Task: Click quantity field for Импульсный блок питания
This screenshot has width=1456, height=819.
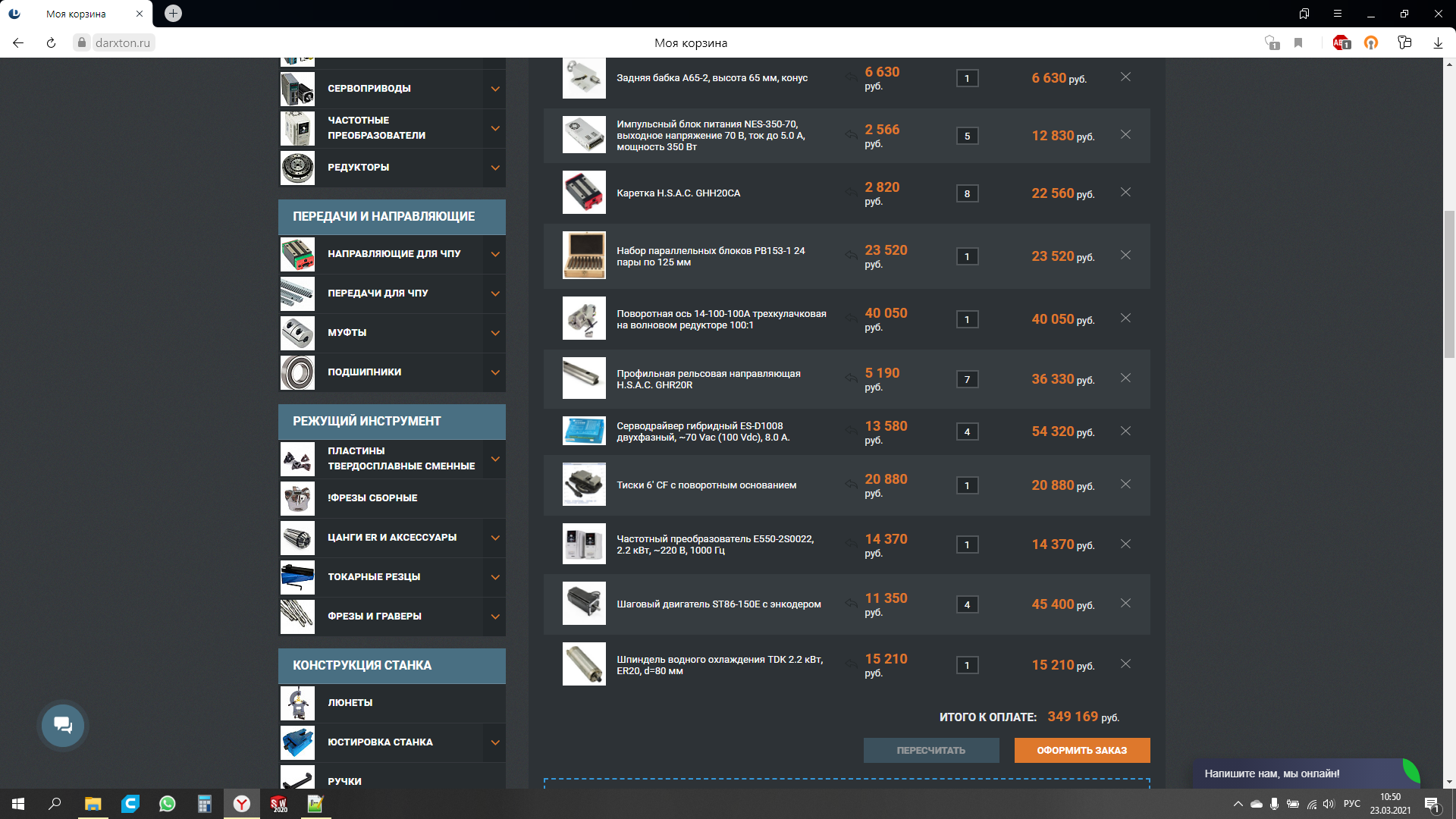Action: click(x=967, y=136)
